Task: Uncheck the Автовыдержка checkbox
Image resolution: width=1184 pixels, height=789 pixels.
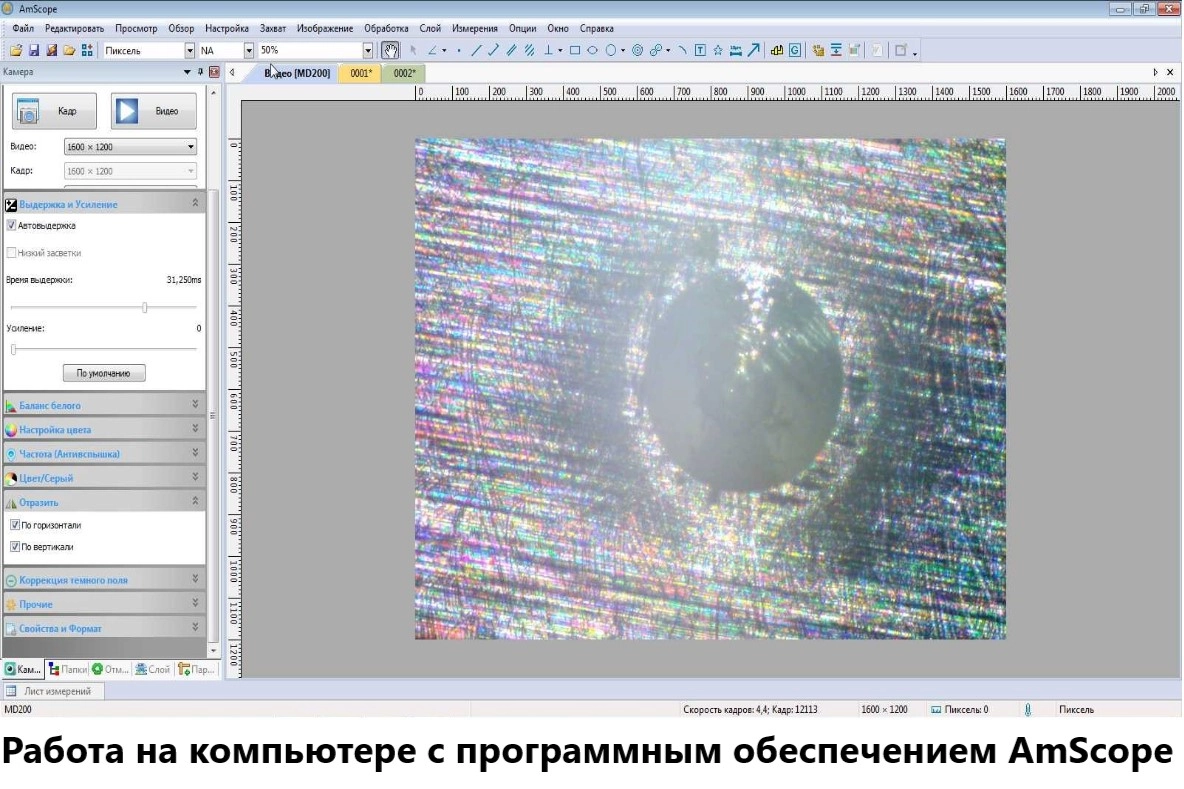Action: tap(12, 226)
